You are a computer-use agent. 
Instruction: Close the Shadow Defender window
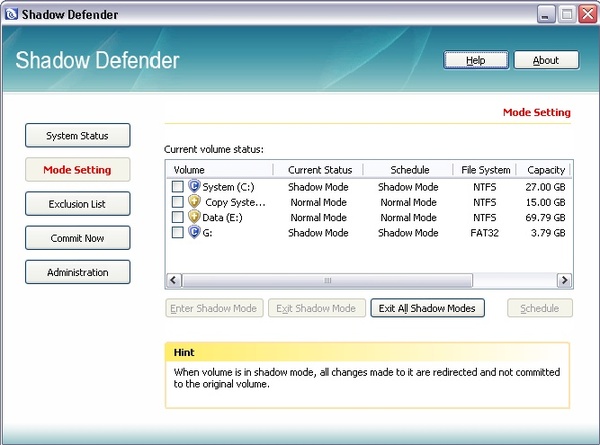587,15
